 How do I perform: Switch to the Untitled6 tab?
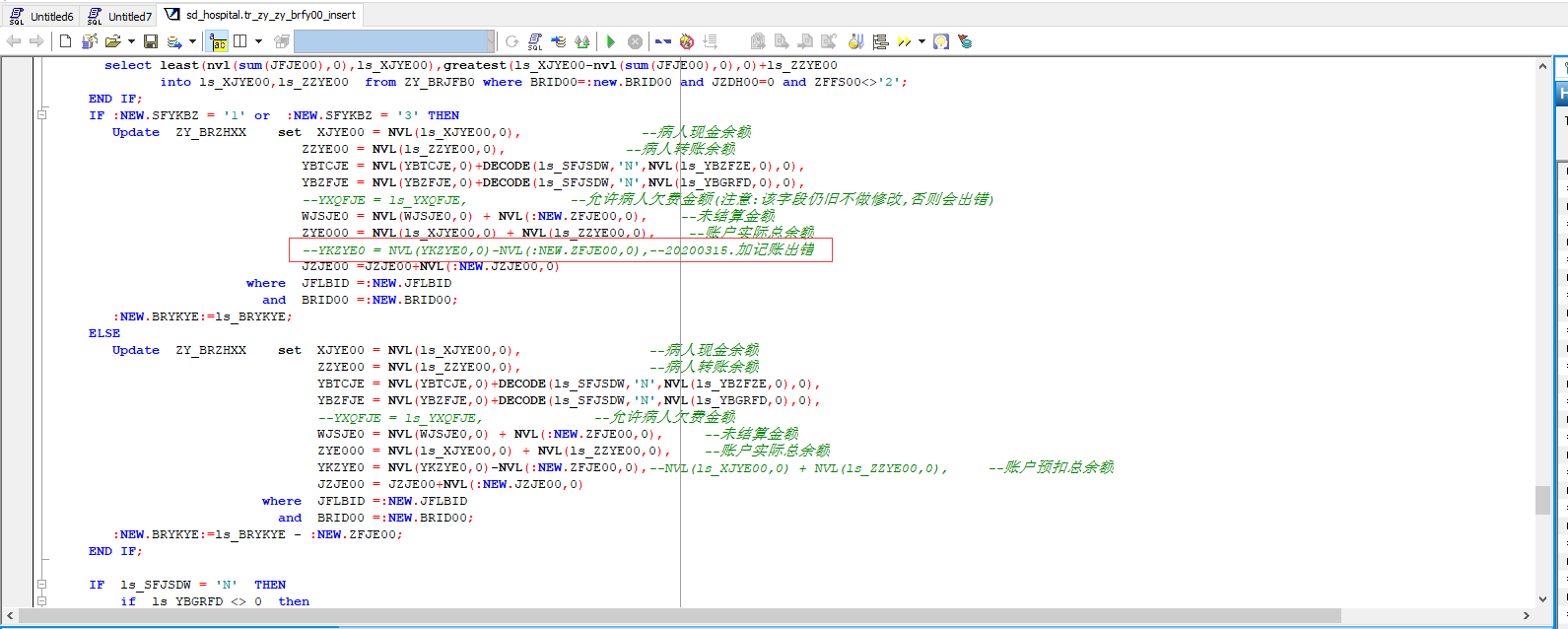(42, 16)
